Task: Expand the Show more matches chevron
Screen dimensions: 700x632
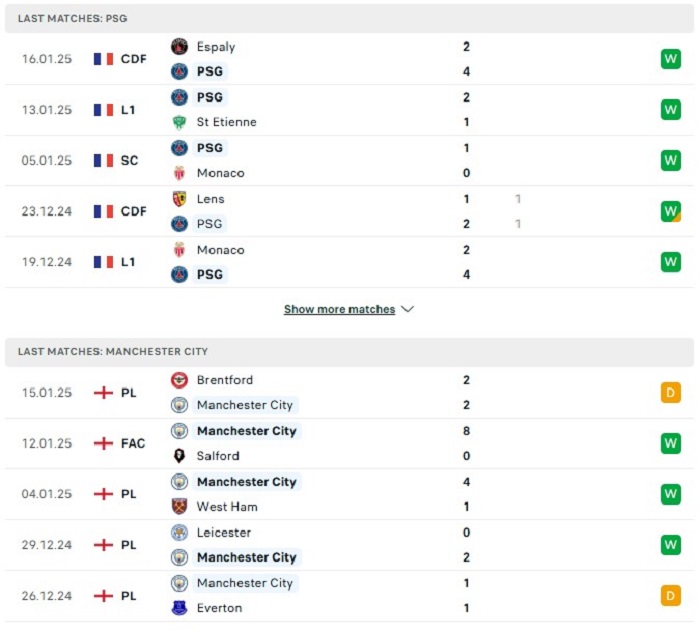Action: 408,309
